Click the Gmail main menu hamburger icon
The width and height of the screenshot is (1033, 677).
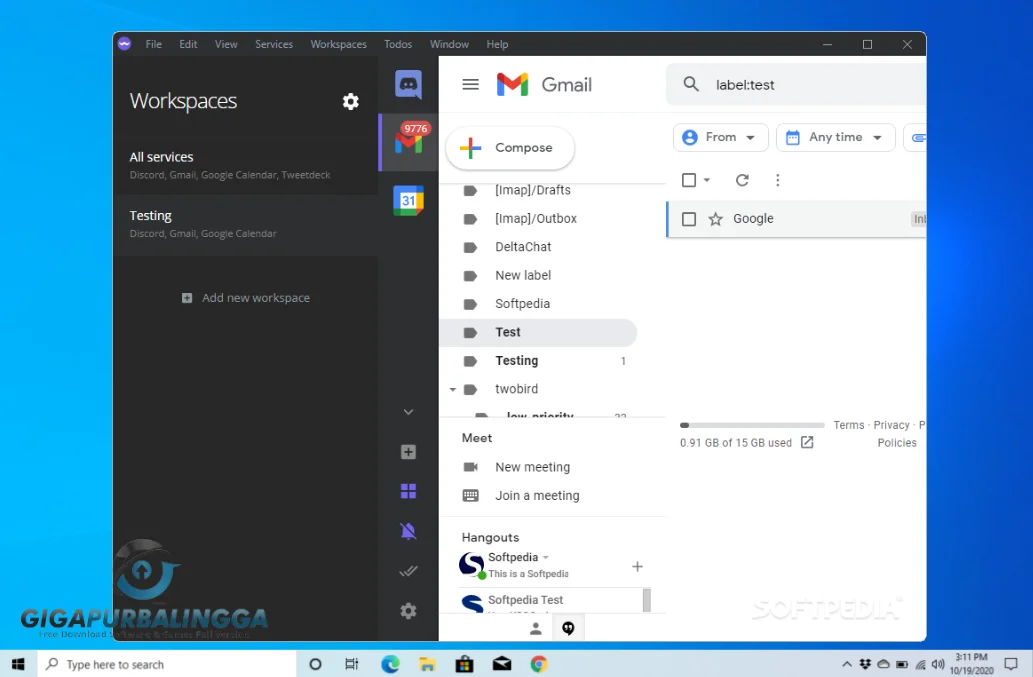470,85
